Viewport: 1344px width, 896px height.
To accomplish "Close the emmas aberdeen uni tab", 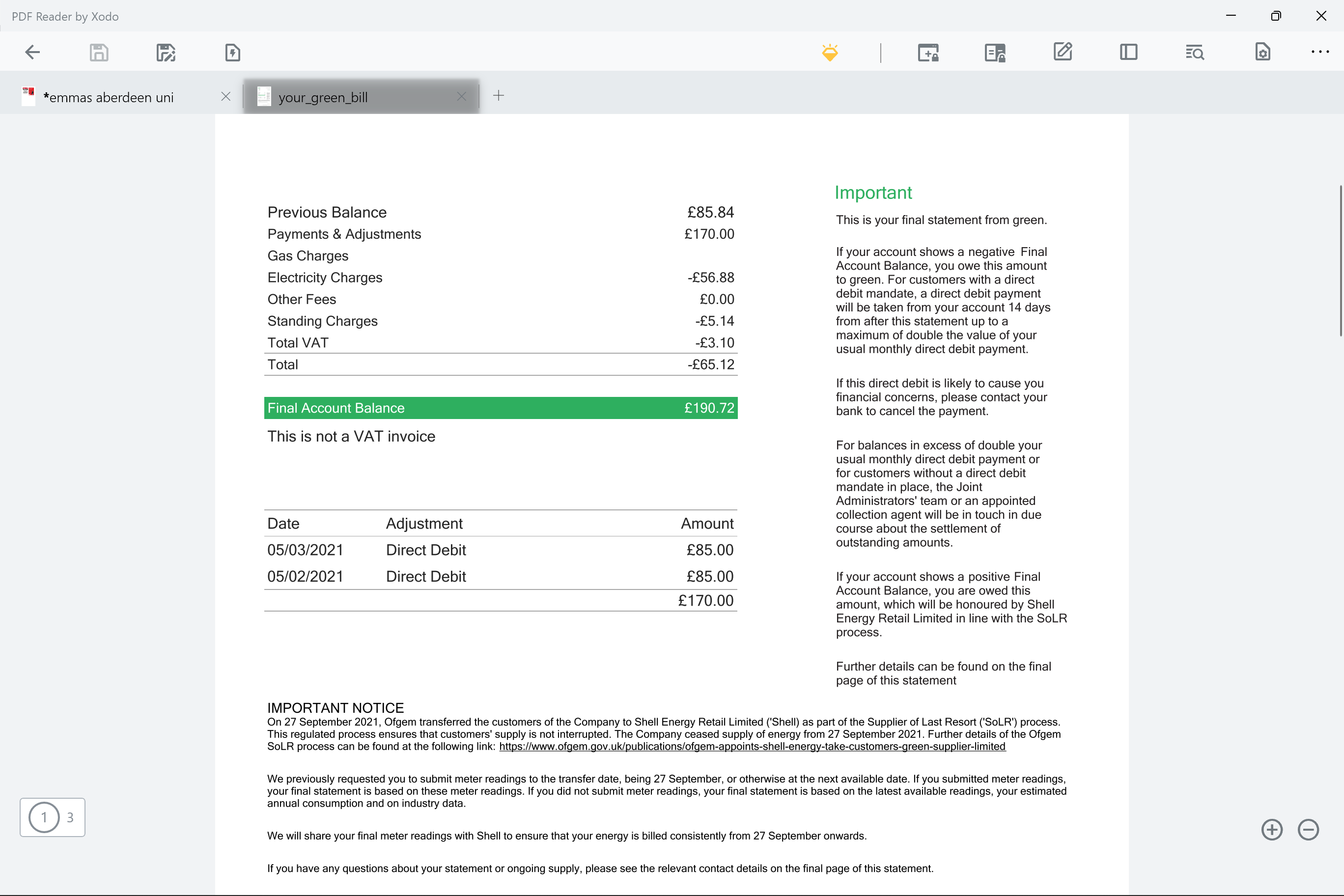I will tap(225, 97).
